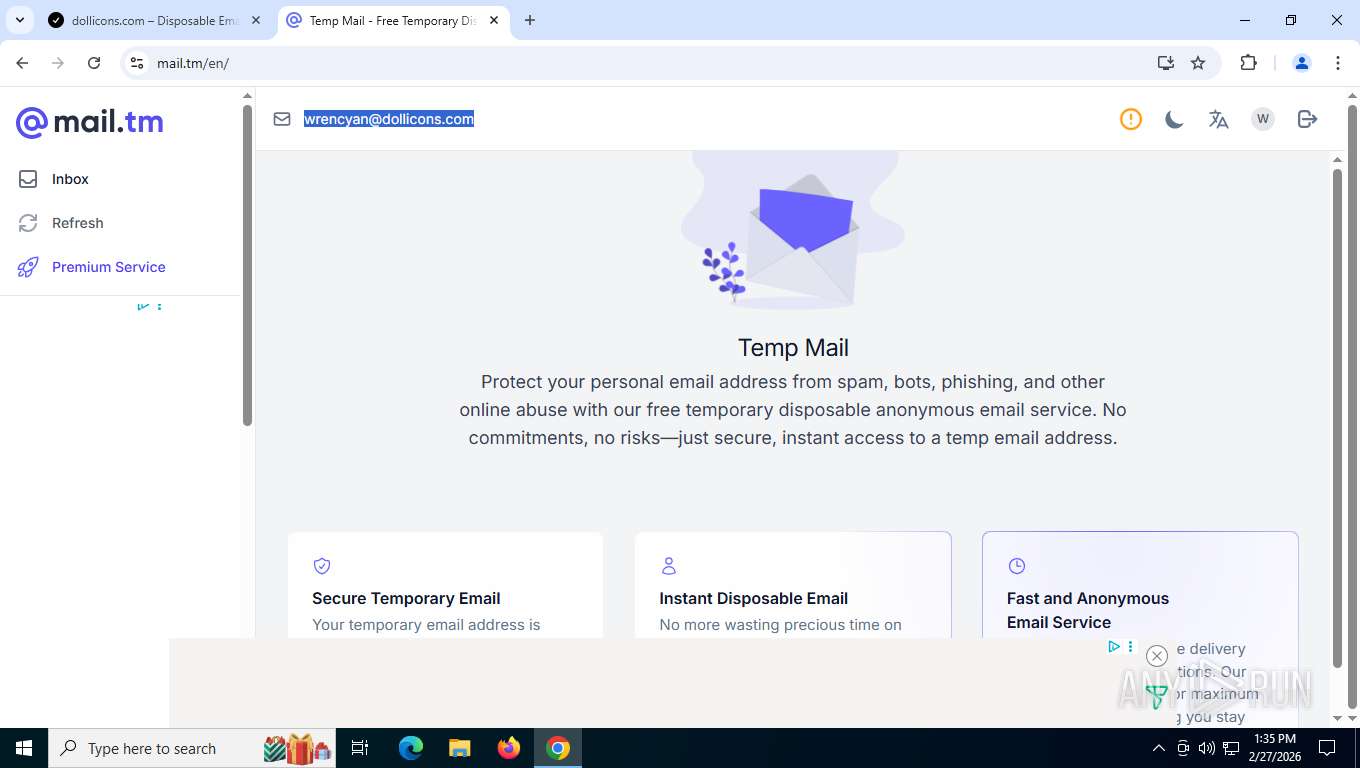Open Task View on taskbar

(x=360, y=748)
